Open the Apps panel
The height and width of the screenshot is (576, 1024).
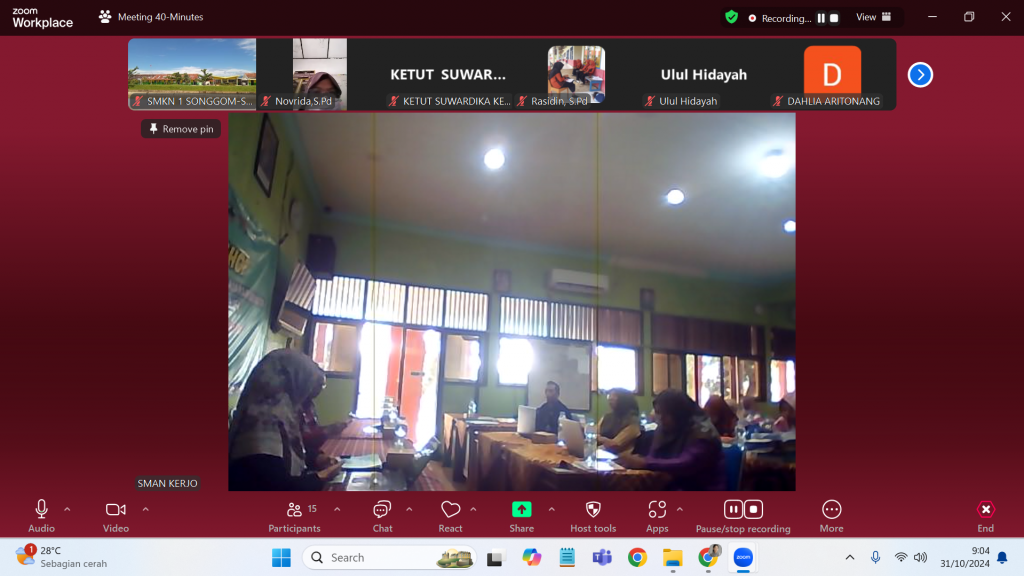[x=657, y=516]
